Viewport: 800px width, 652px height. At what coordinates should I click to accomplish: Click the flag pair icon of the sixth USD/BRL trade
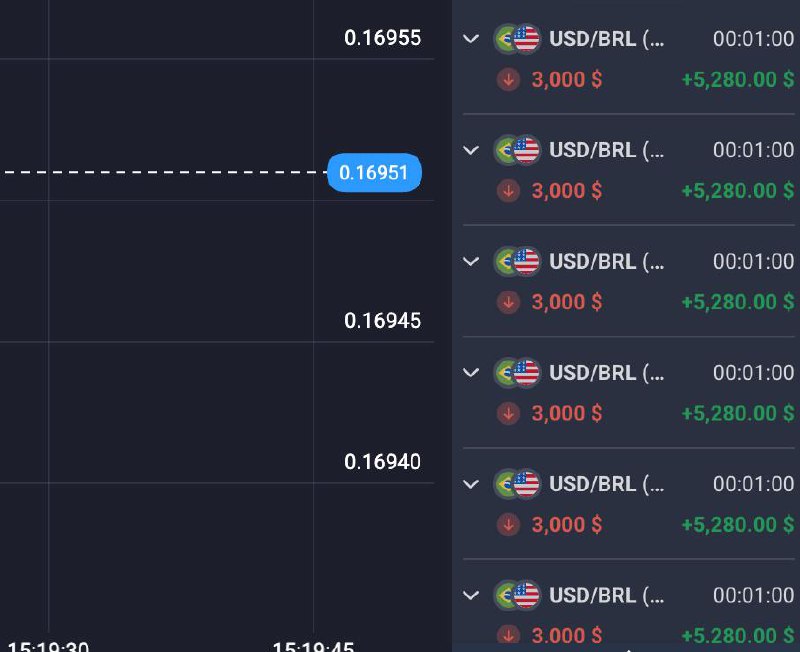coord(517,596)
